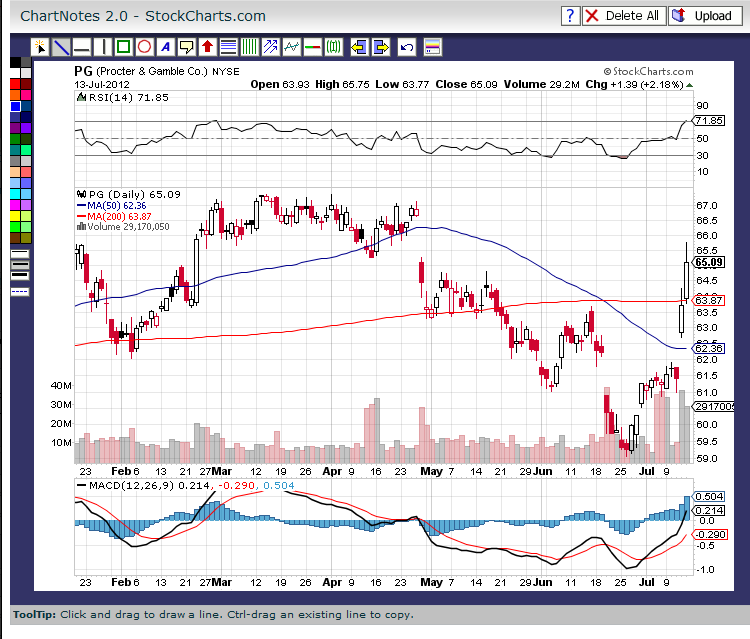Choose the thick line width
750x639 pixels.
[x=20, y=276]
